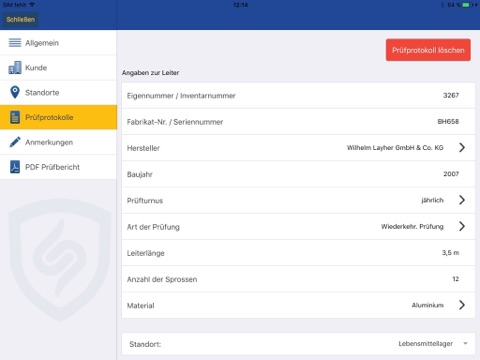Click the Angaben zur Leiter heading
The width and height of the screenshot is (480, 360).
point(150,73)
